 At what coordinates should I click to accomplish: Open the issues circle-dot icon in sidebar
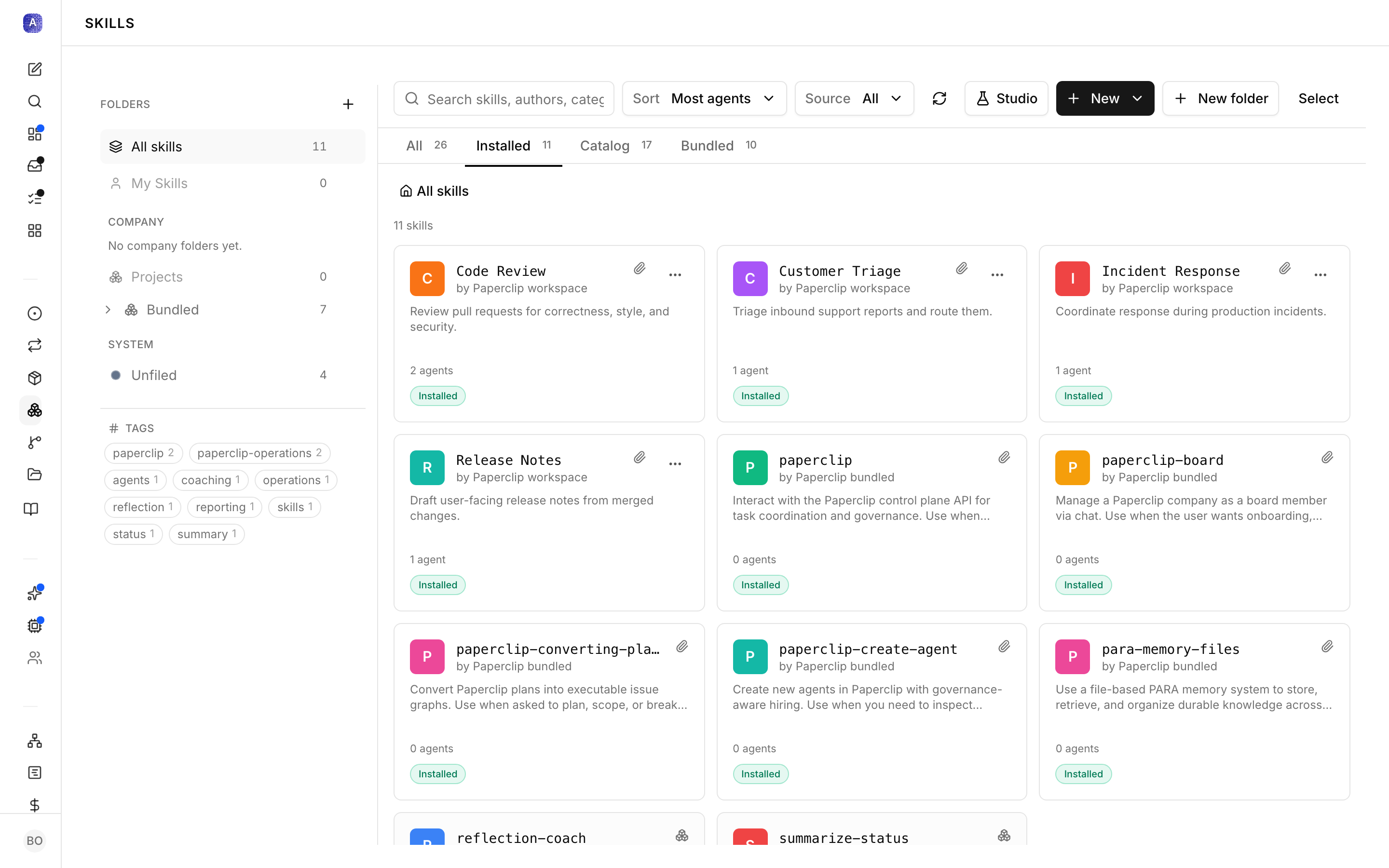point(34,313)
